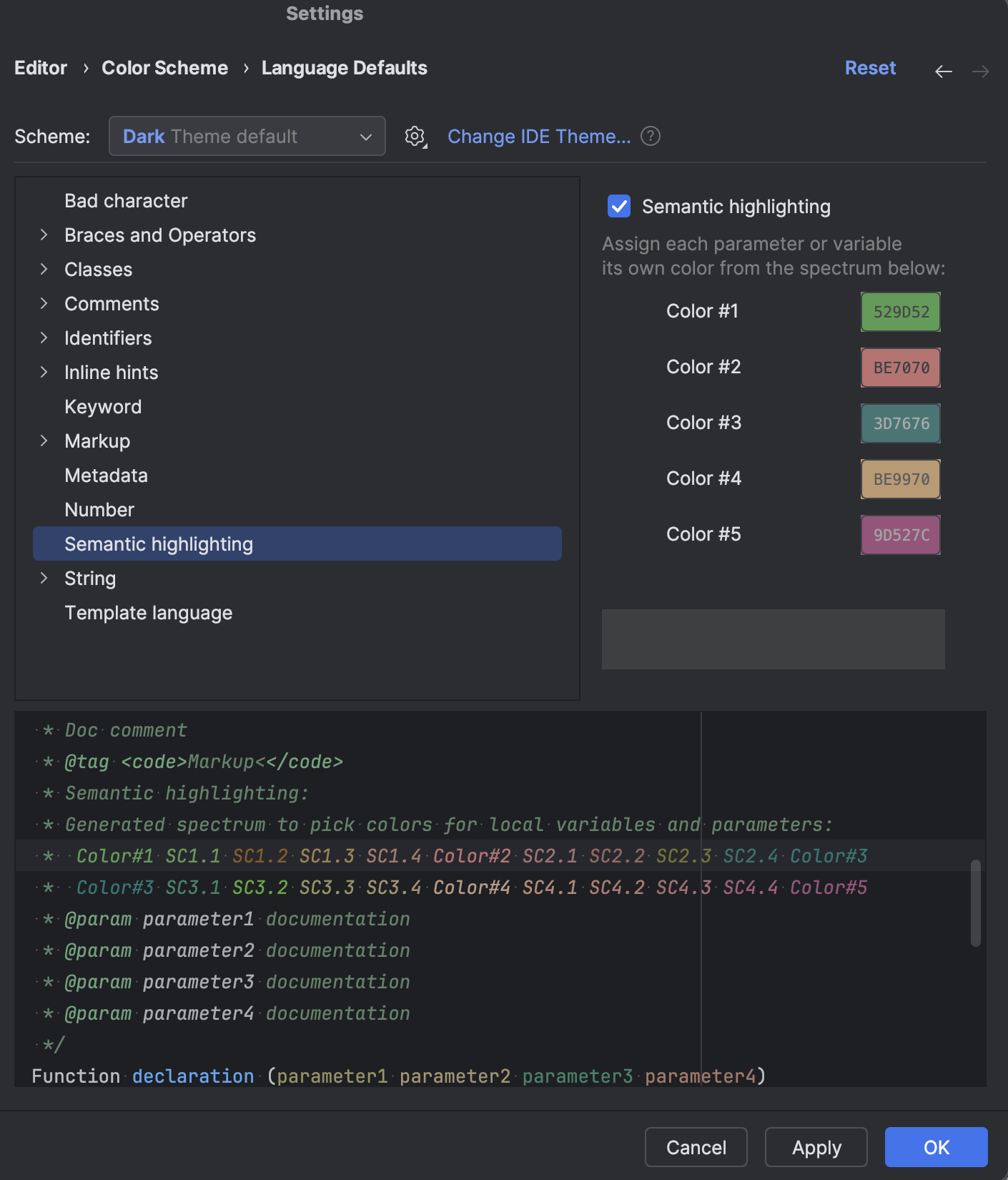Select Keyword in the list
This screenshot has height=1180, width=1008.
[103, 407]
